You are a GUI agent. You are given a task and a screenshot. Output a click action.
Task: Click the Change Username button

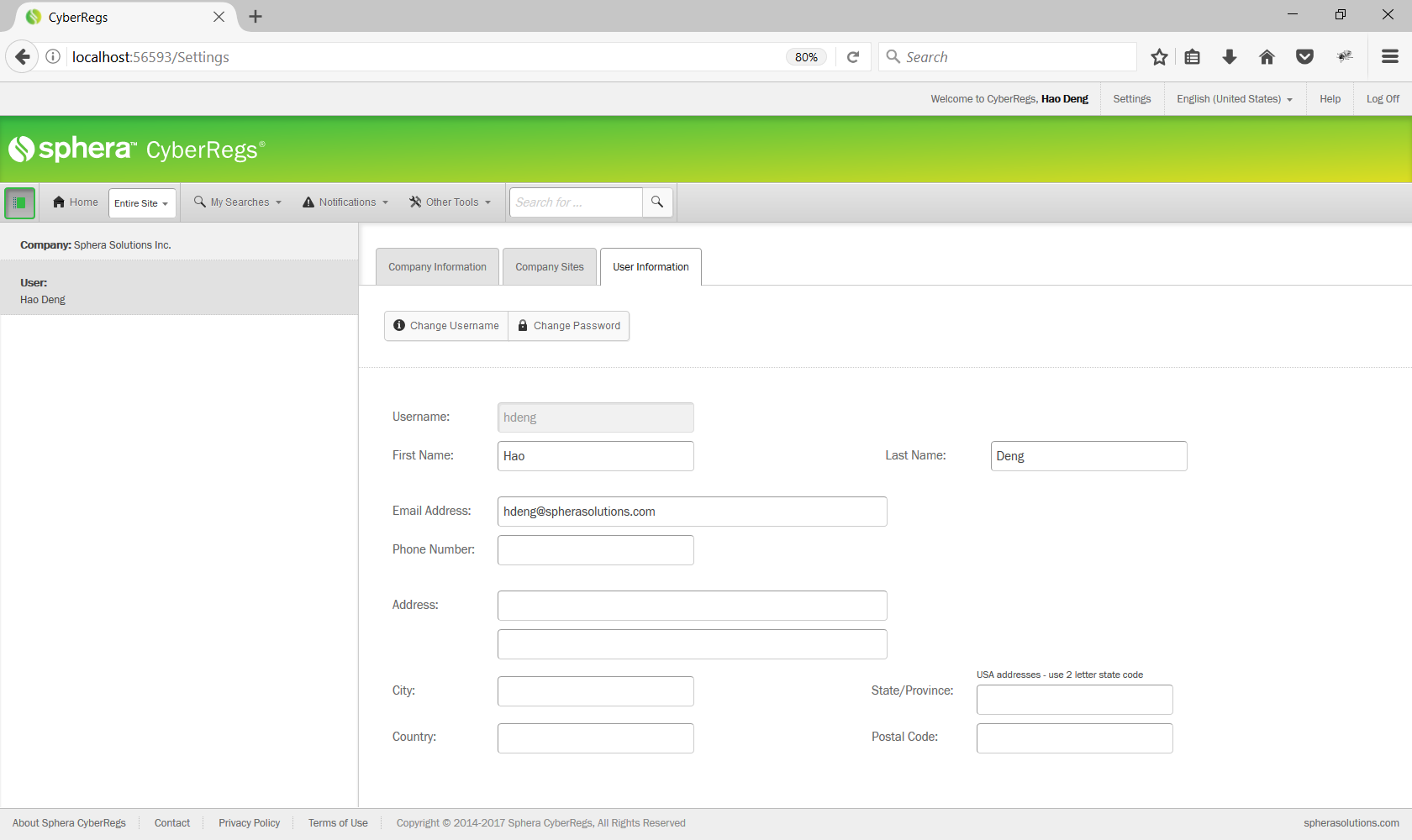click(446, 326)
